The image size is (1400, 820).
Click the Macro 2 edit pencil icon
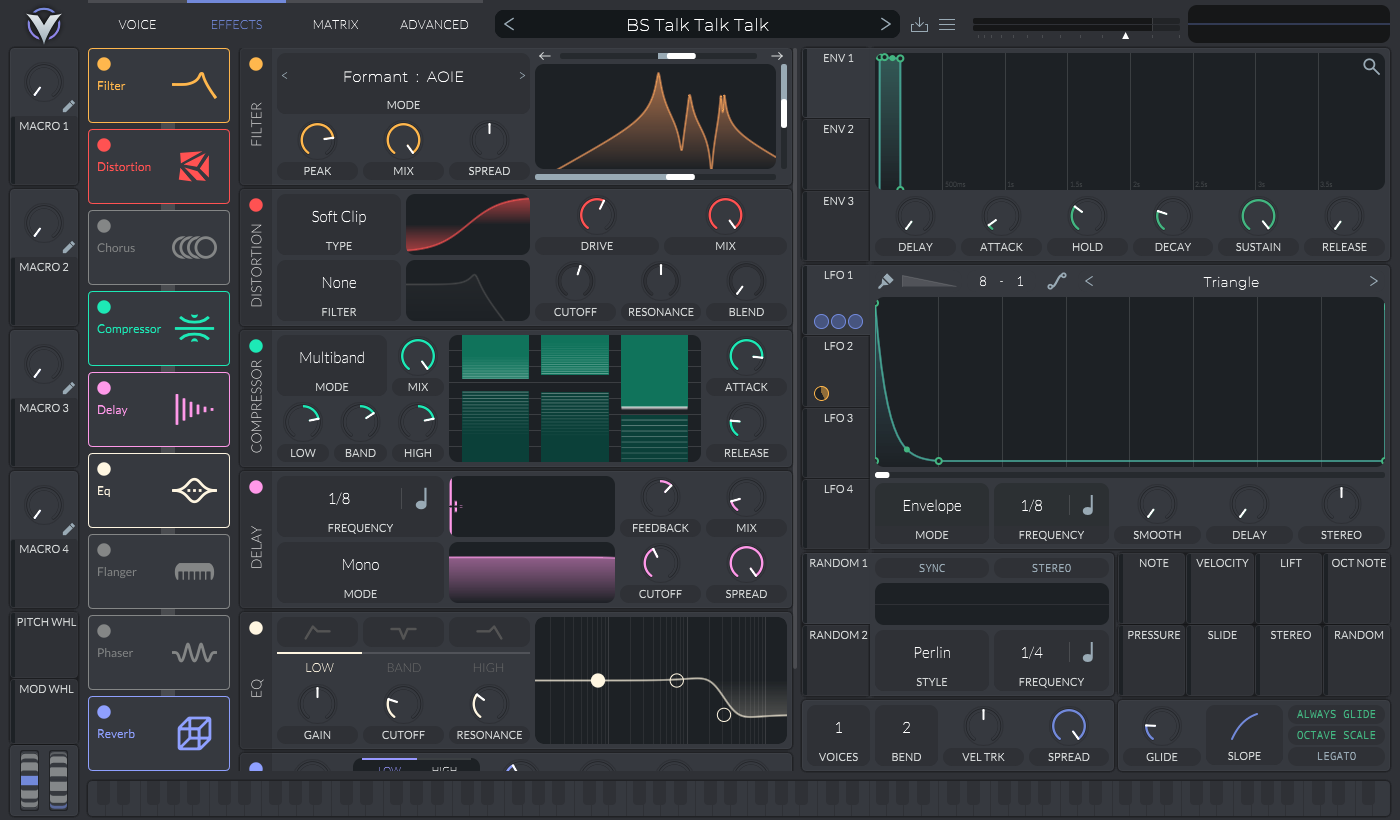click(69, 247)
